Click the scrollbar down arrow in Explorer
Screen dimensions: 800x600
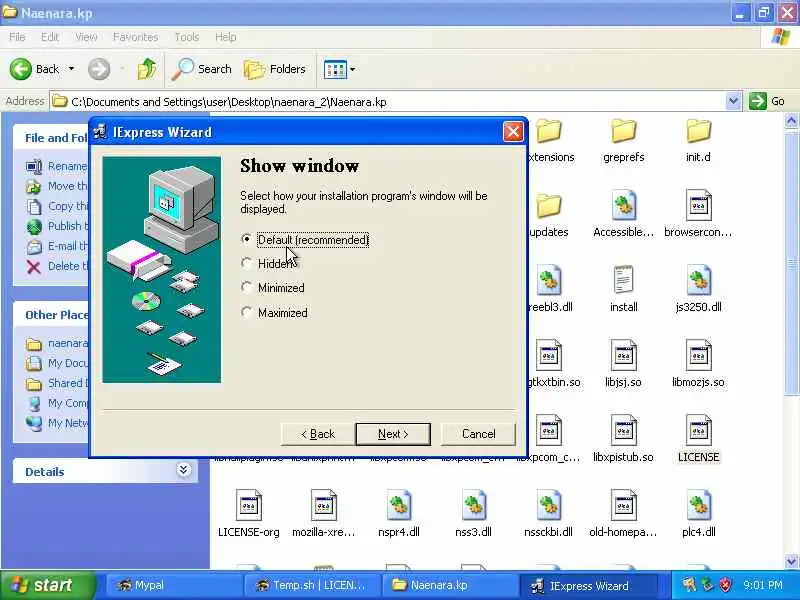pyautogui.click(x=791, y=561)
